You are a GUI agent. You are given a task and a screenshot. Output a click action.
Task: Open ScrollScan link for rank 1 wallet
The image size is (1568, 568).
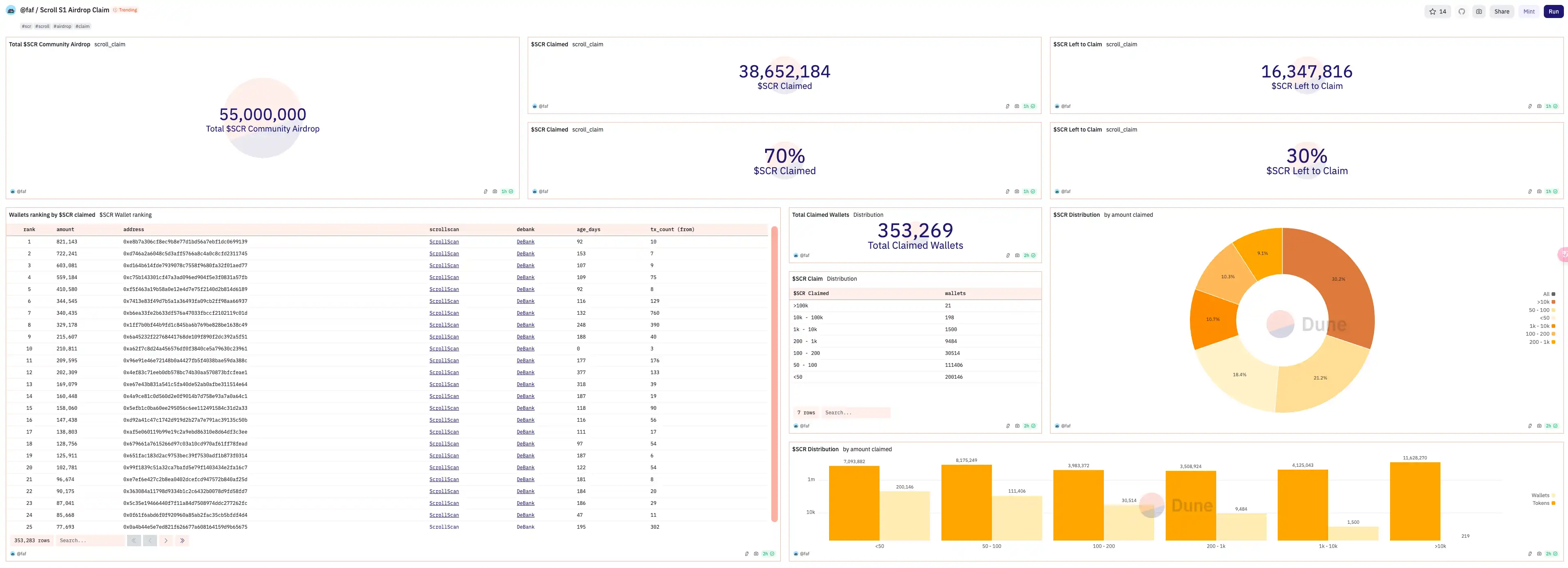pyautogui.click(x=444, y=241)
